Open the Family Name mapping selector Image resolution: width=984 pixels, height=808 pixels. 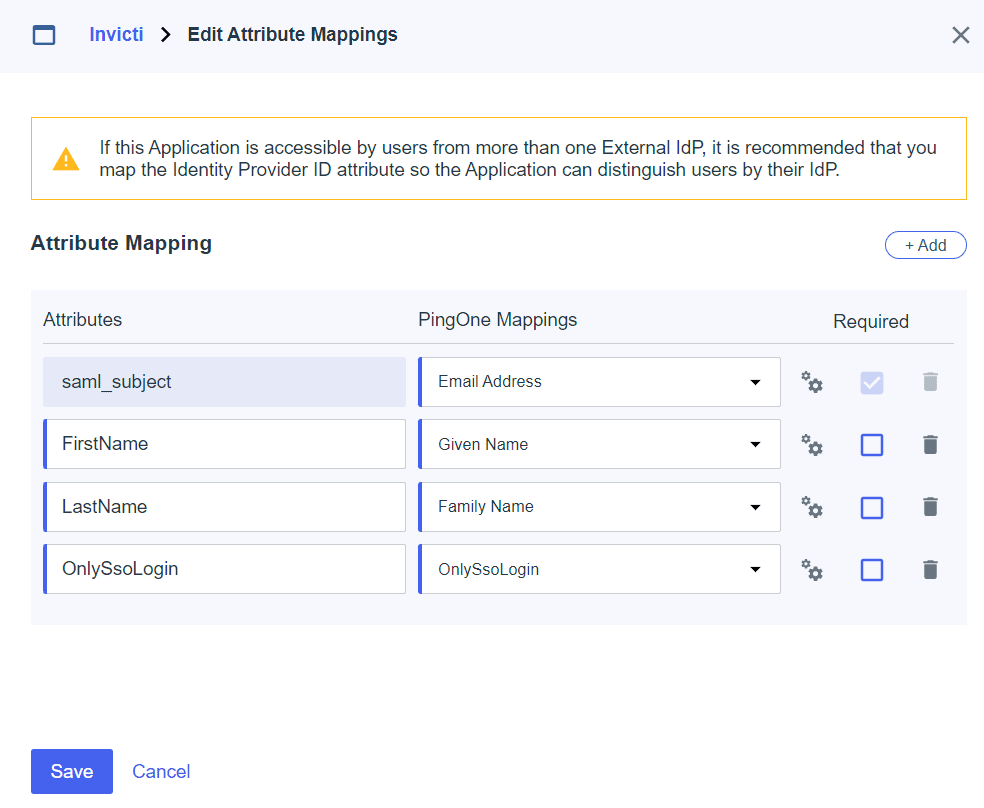click(756, 506)
